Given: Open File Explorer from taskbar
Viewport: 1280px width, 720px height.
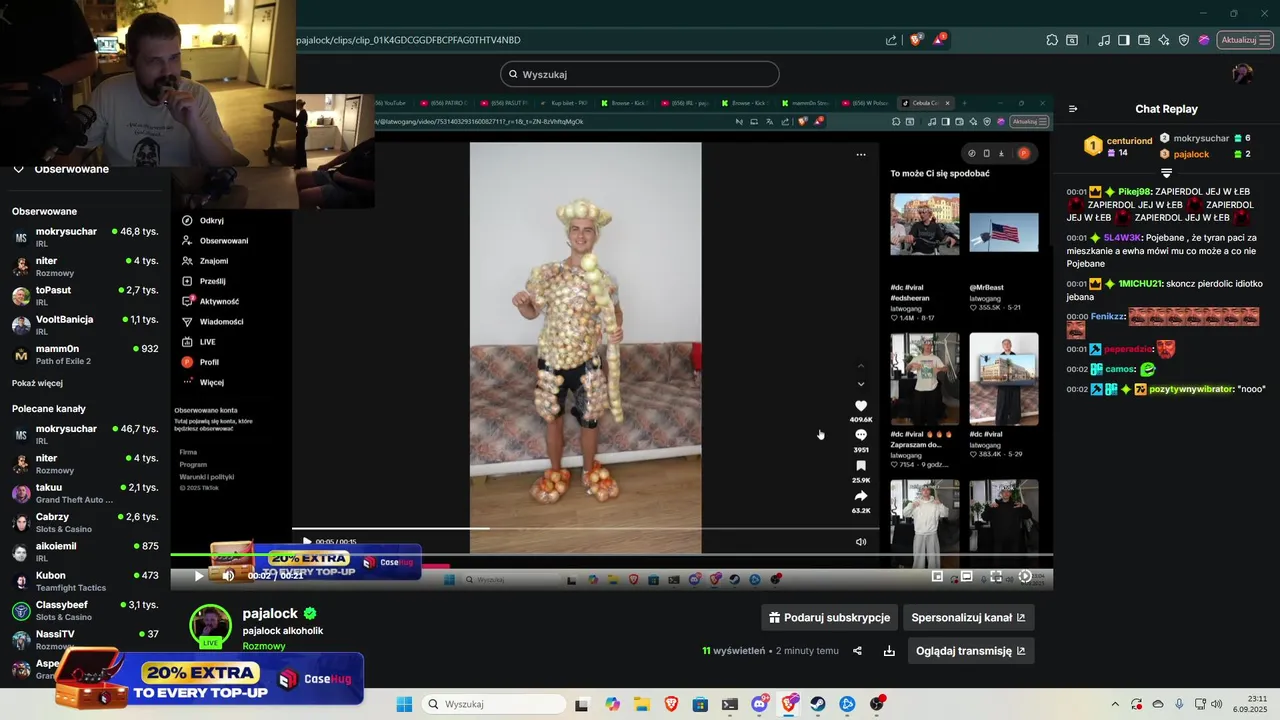Looking at the screenshot, I should pos(641,704).
